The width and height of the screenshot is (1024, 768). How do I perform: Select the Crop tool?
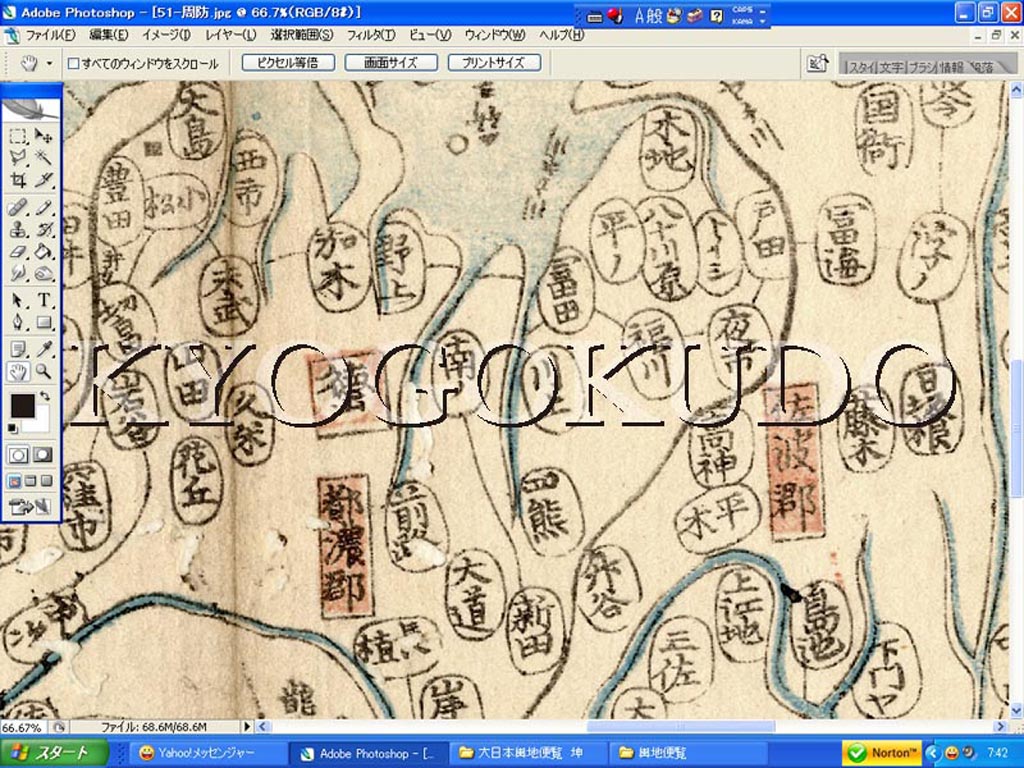pos(18,179)
